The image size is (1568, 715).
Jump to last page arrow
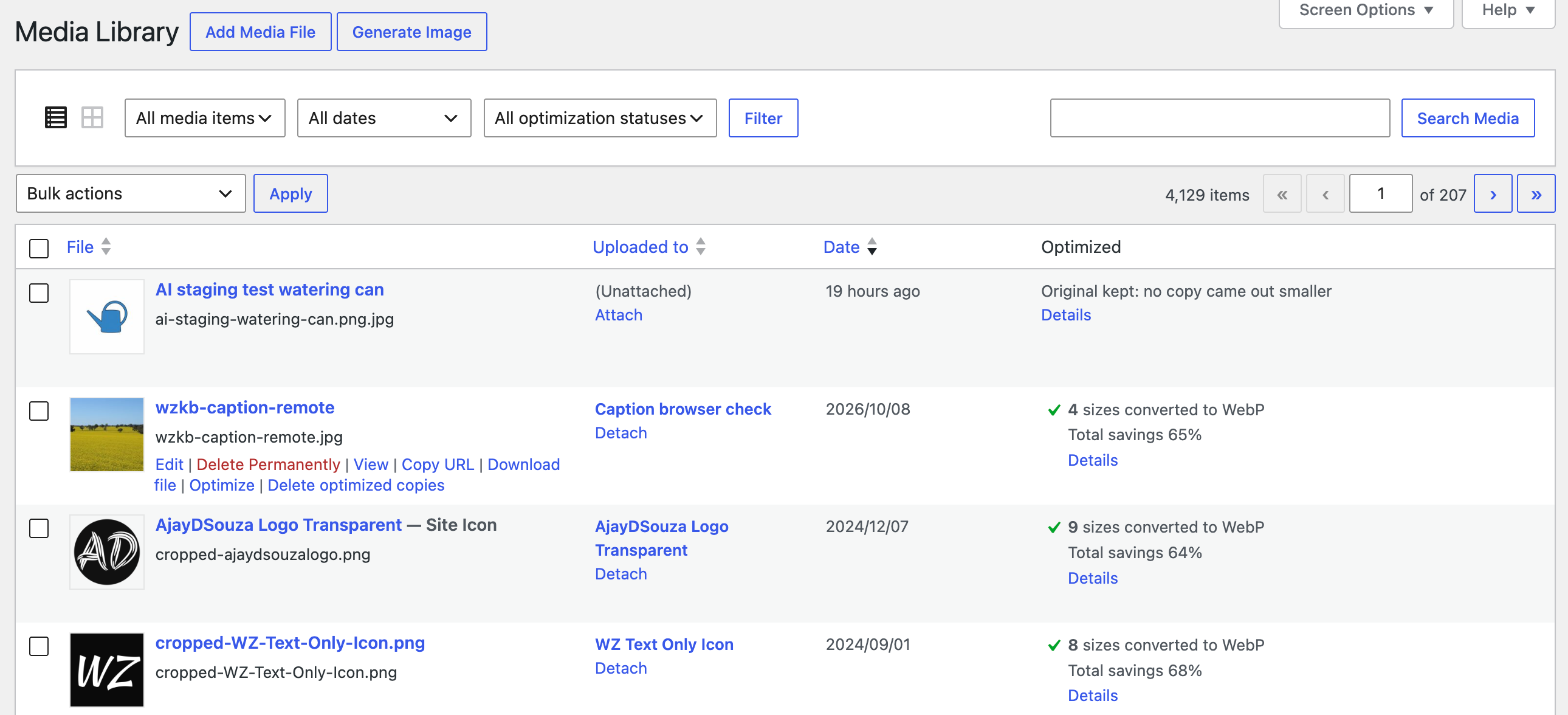click(x=1536, y=194)
